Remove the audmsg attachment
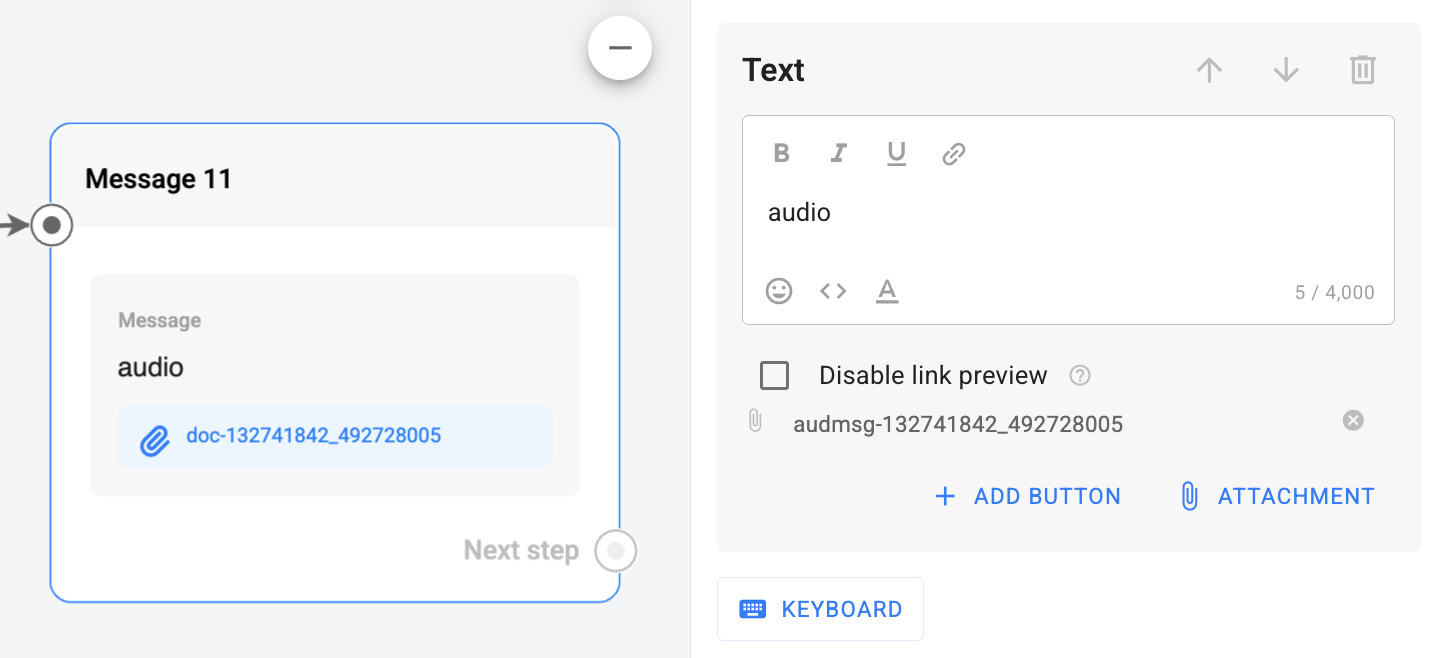The width and height of the screenshot is (1446, 658). (1353, 421)
